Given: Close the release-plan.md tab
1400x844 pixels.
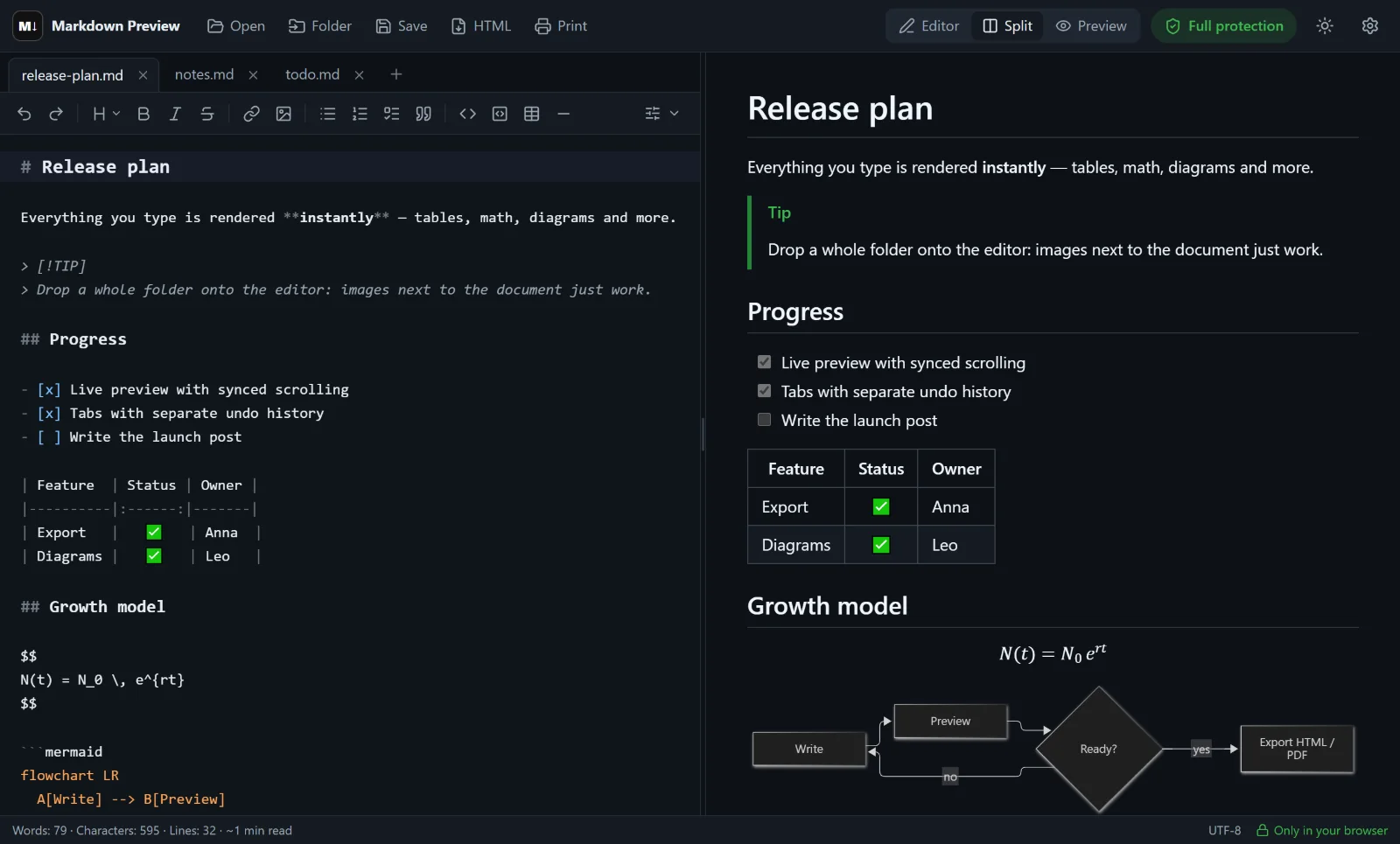Looking at the screenshot, I should [143, 75].
